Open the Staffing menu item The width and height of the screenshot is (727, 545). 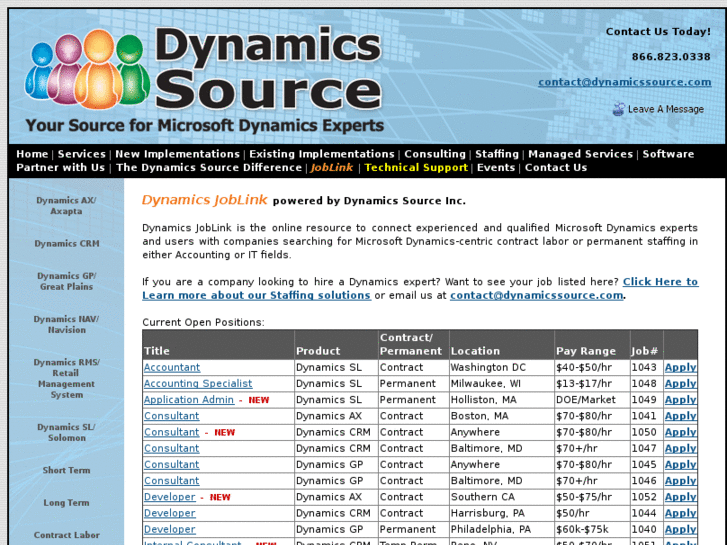coord(497,154)
